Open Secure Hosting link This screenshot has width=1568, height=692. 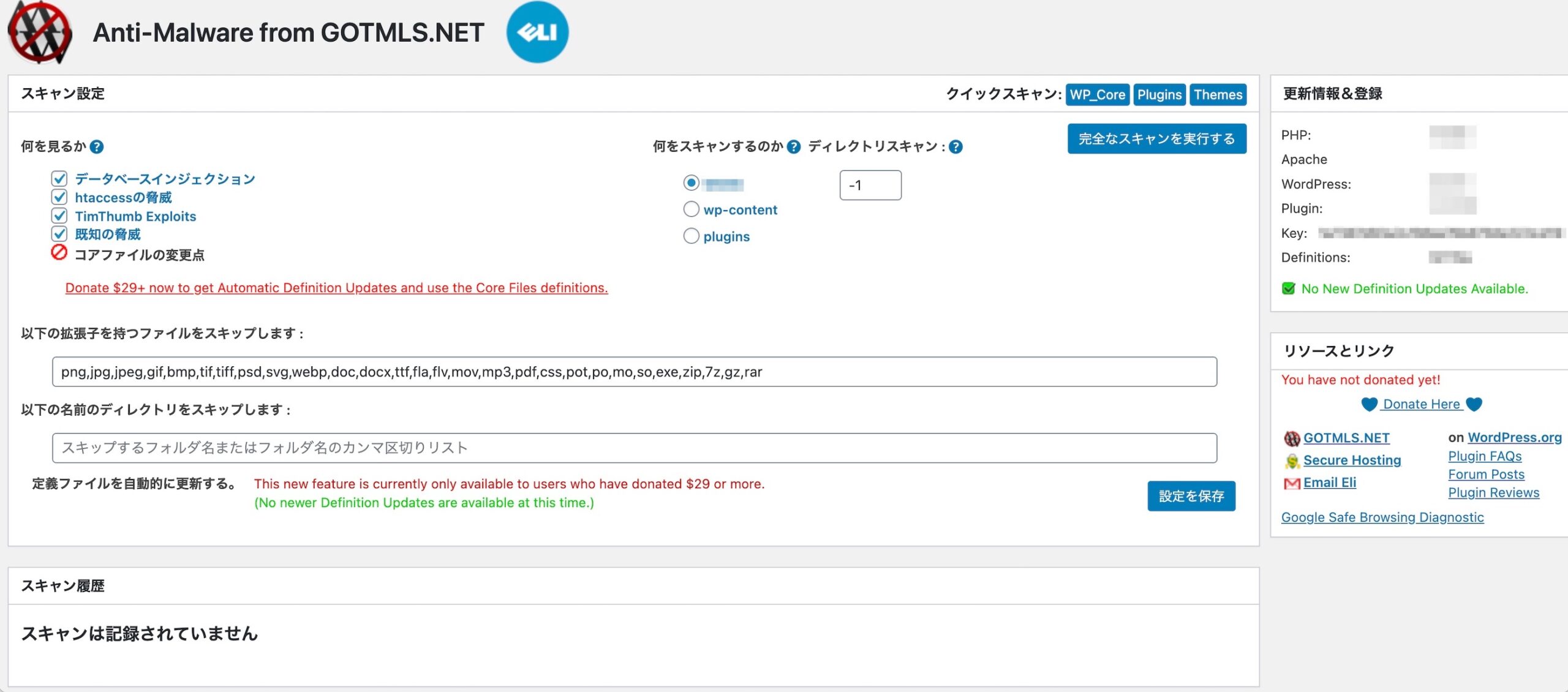tap(1352, 460)
